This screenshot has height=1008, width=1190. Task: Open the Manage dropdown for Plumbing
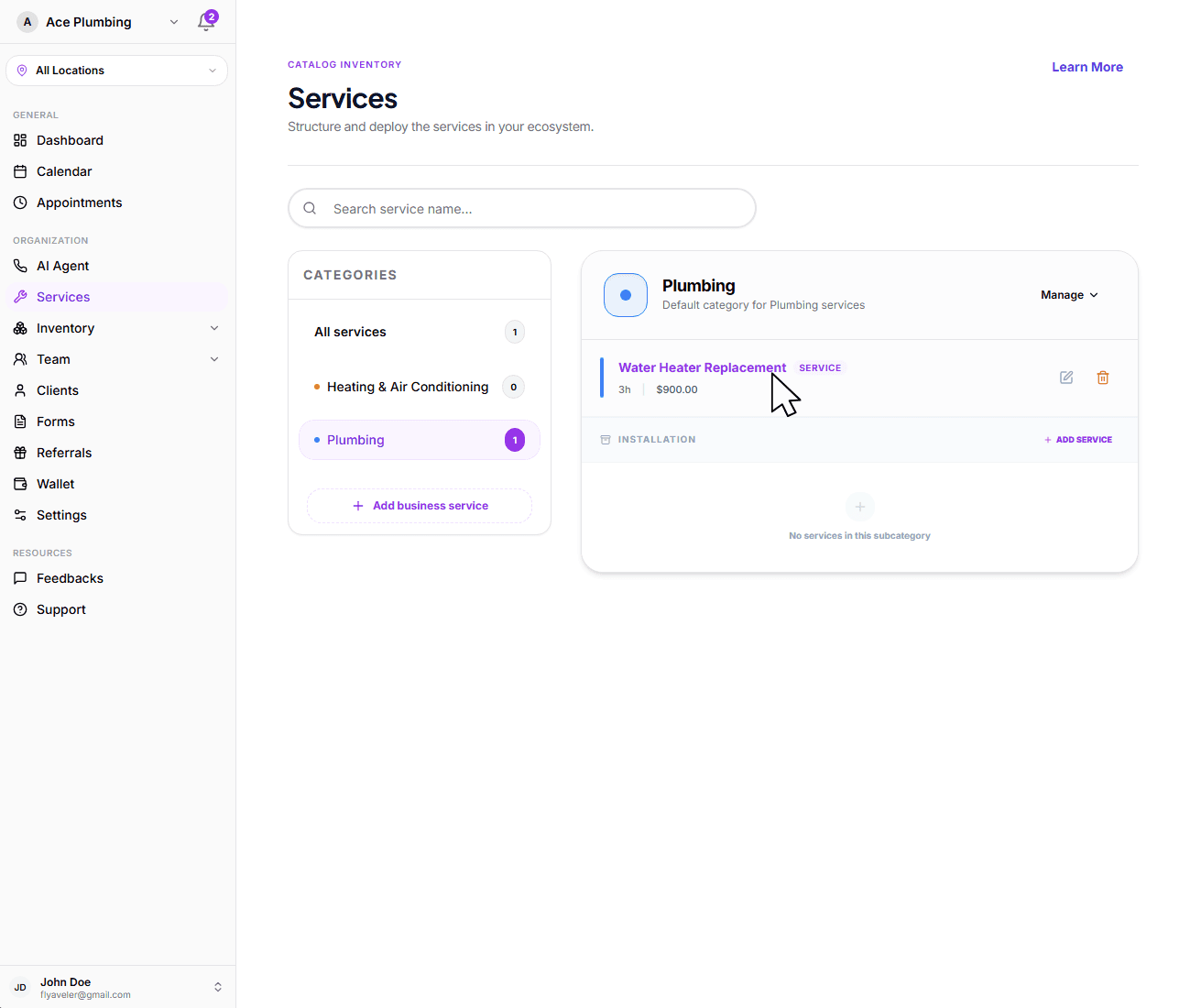(1068, 294)
